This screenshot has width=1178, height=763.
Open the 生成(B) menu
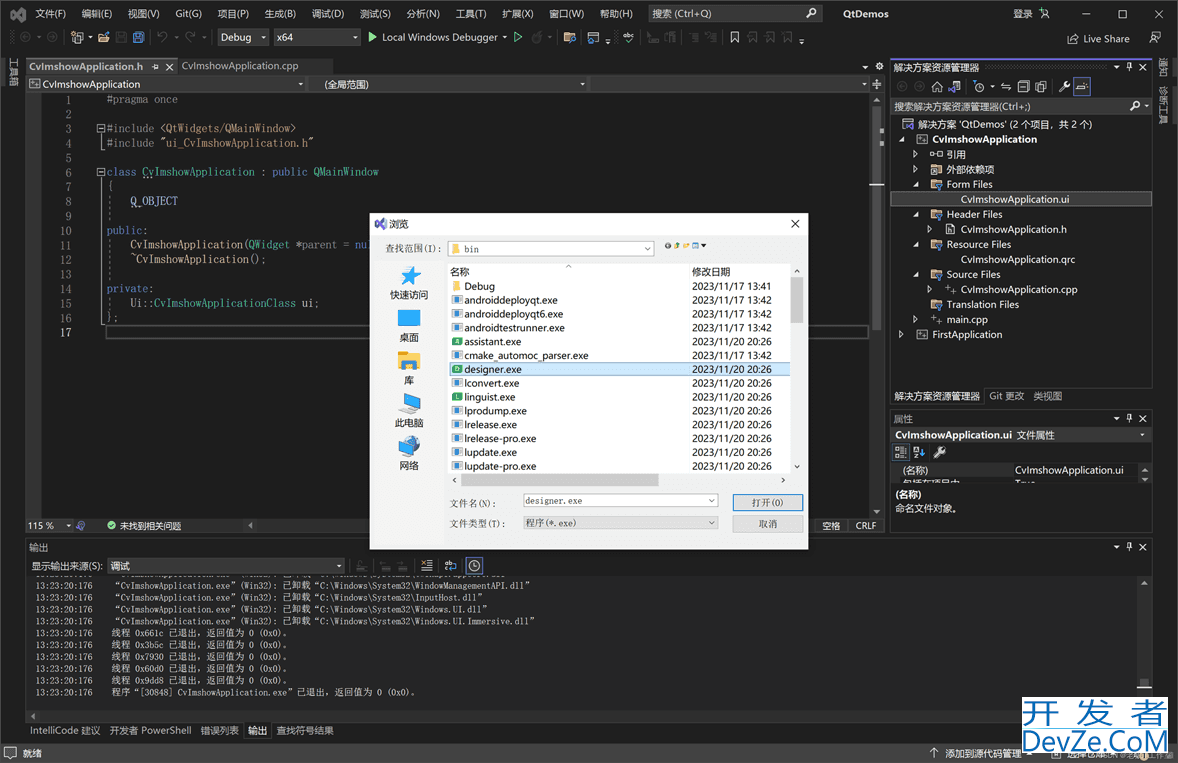click(x=280, y=14)
